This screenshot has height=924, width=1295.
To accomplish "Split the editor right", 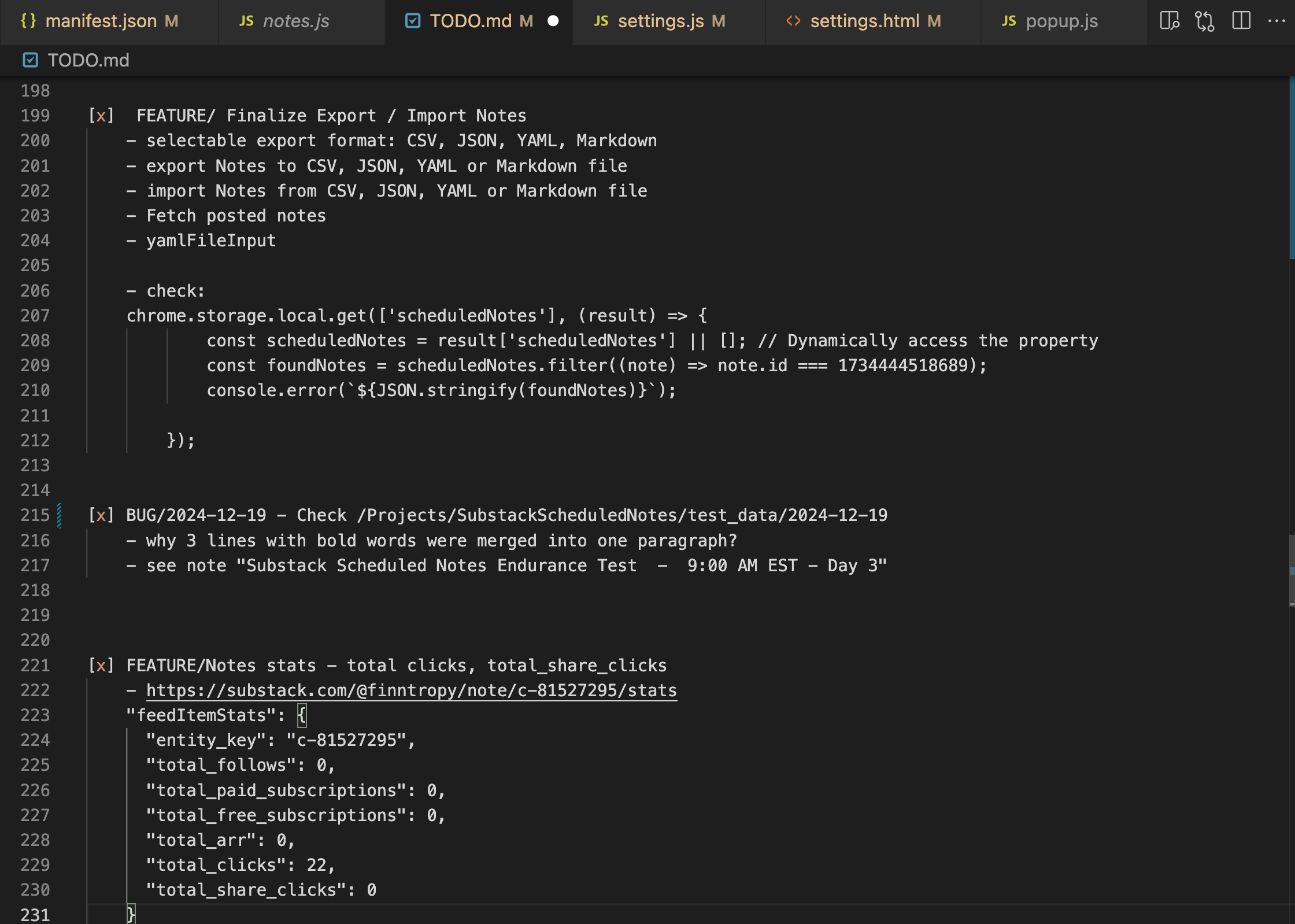I will (1241, 21).
